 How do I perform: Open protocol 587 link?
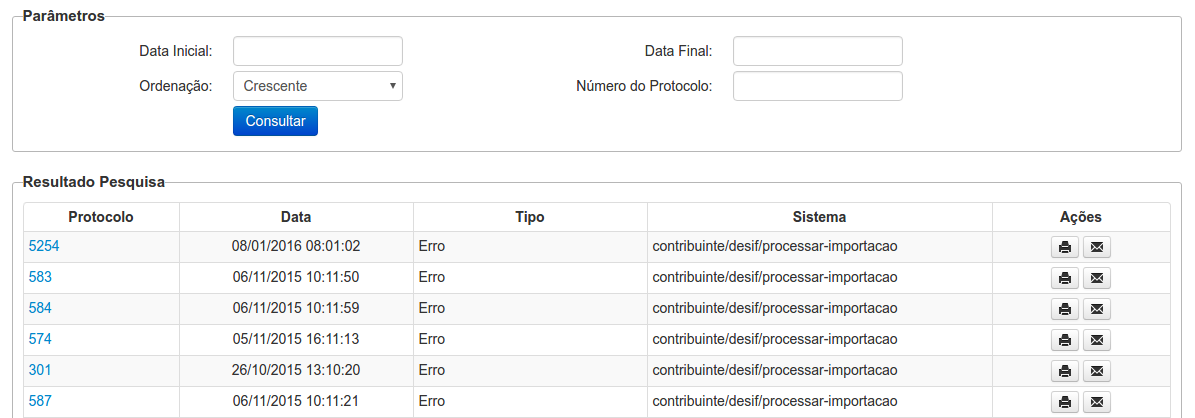[40, 401]
